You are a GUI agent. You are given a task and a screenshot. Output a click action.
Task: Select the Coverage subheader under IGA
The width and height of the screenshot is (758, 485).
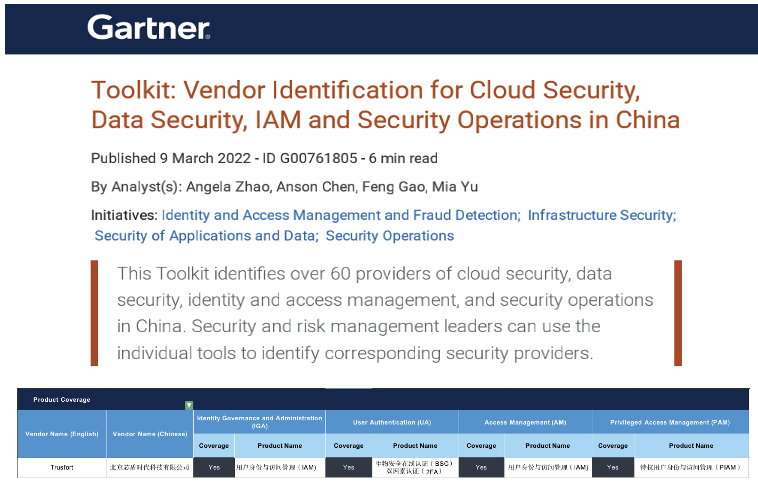click(x=214, y=446)
